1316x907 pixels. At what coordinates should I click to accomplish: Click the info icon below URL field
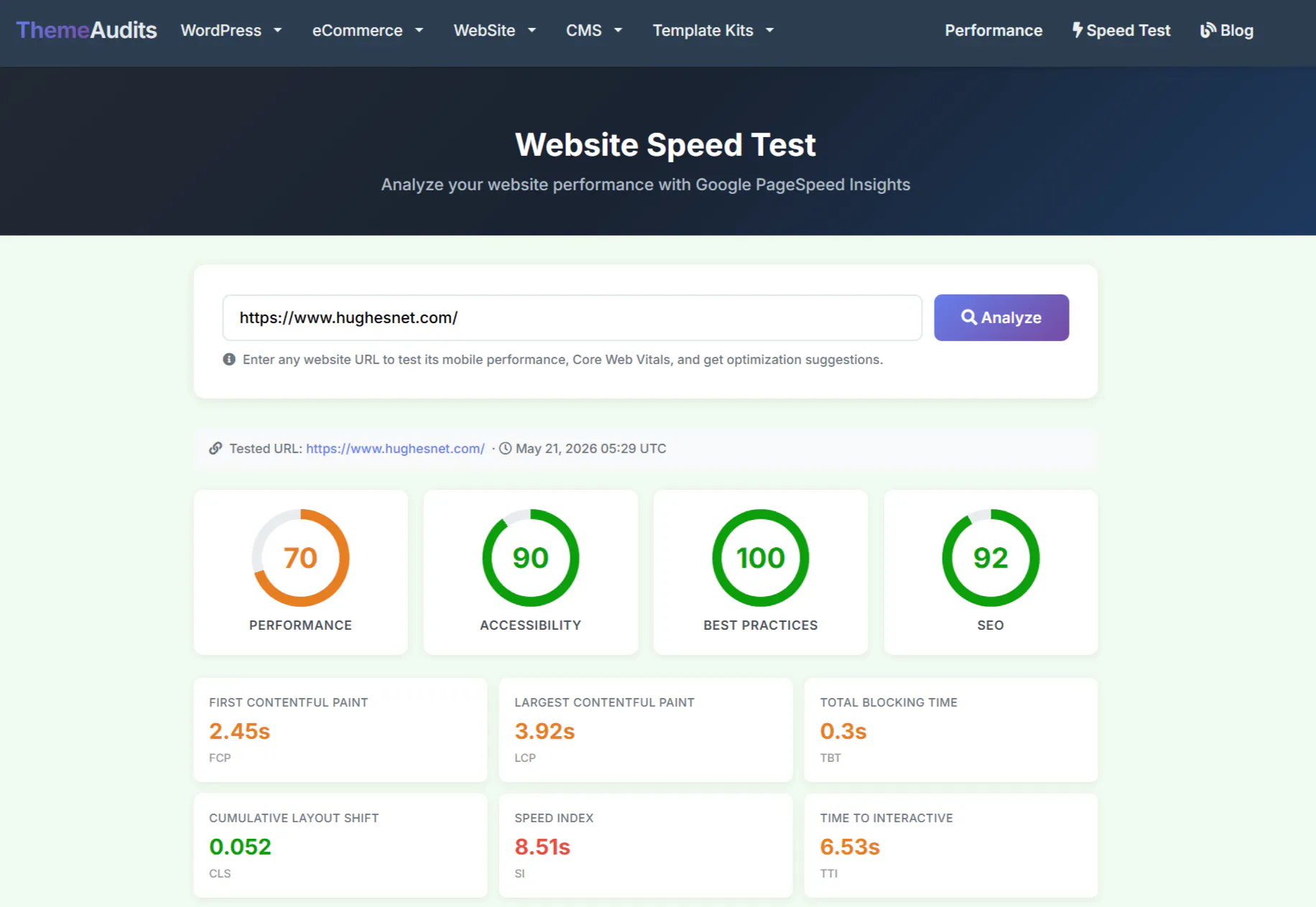[229, 359]
